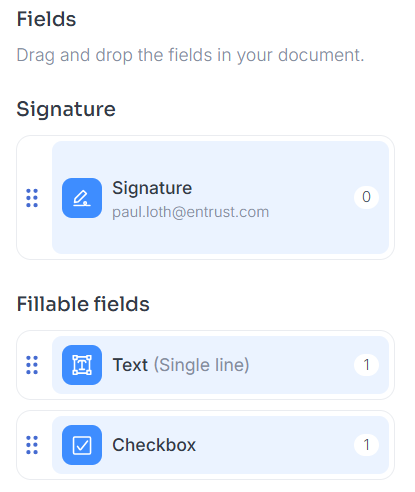Image resolution: width=415 pixels, height=492 pixels.
Task: Click the drag and drop instruction text
Action: [190, 55]
